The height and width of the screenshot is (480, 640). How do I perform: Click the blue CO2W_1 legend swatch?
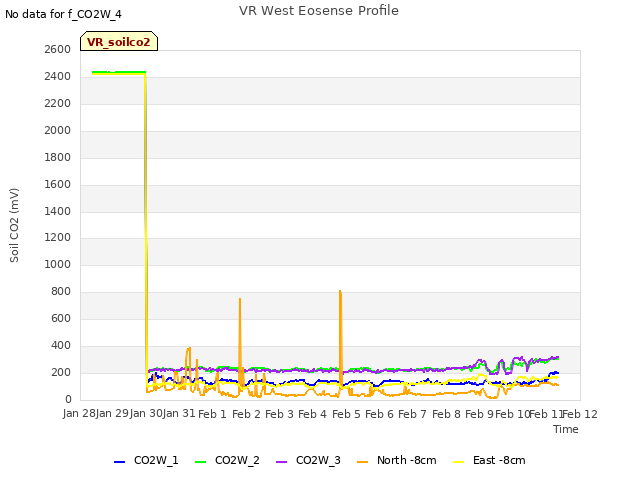coord(119,462)
